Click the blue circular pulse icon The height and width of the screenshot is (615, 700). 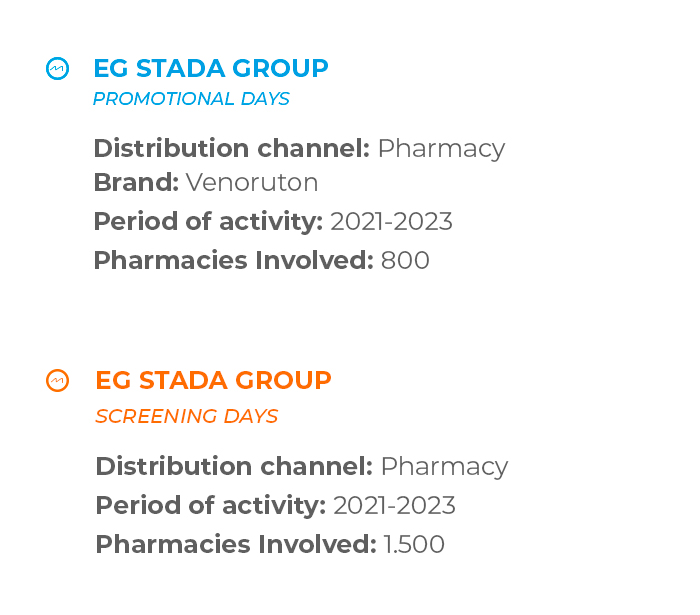[58, 69]
